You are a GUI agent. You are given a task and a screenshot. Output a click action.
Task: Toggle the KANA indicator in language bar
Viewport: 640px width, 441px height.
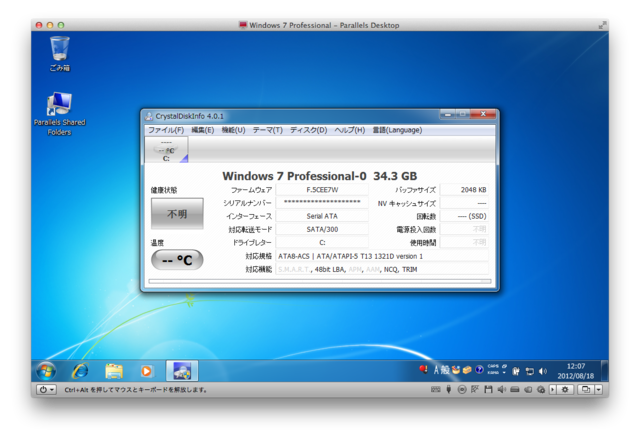click(x=493, y=372)
